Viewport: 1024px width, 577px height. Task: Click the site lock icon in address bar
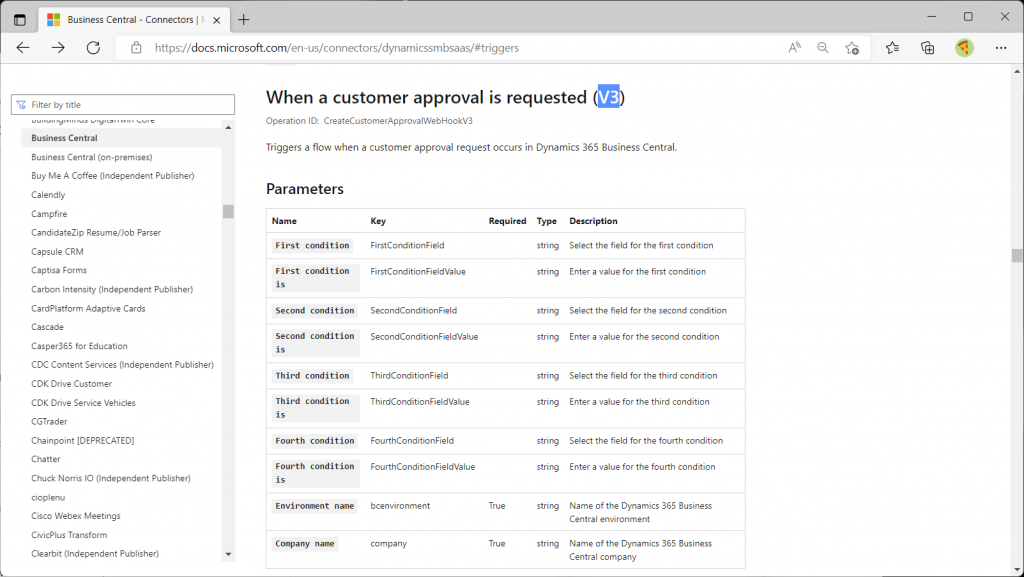coord(136,48)
